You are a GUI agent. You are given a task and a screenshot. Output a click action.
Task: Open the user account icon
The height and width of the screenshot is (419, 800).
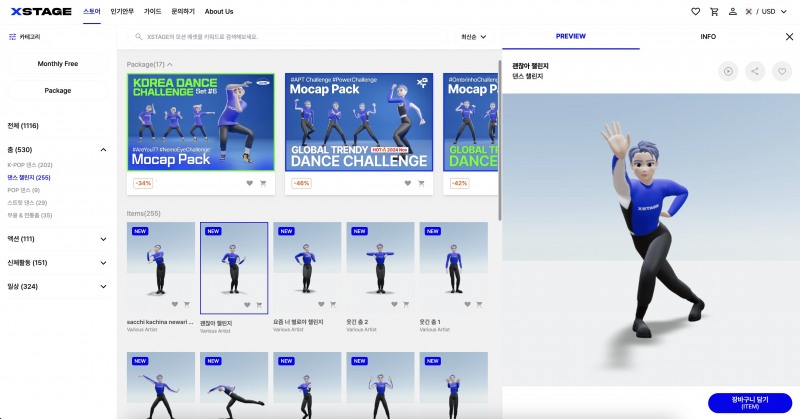[732, 11]
